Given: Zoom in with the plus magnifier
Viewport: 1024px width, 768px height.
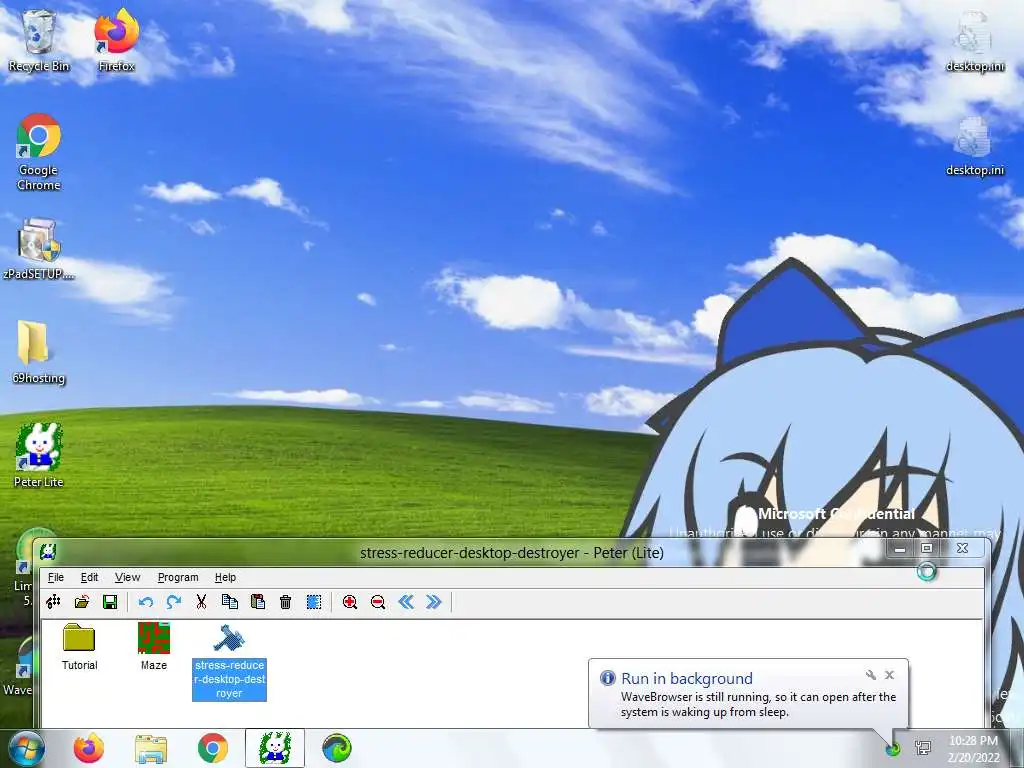Looking at the screenshot, I should pos(349,602).
